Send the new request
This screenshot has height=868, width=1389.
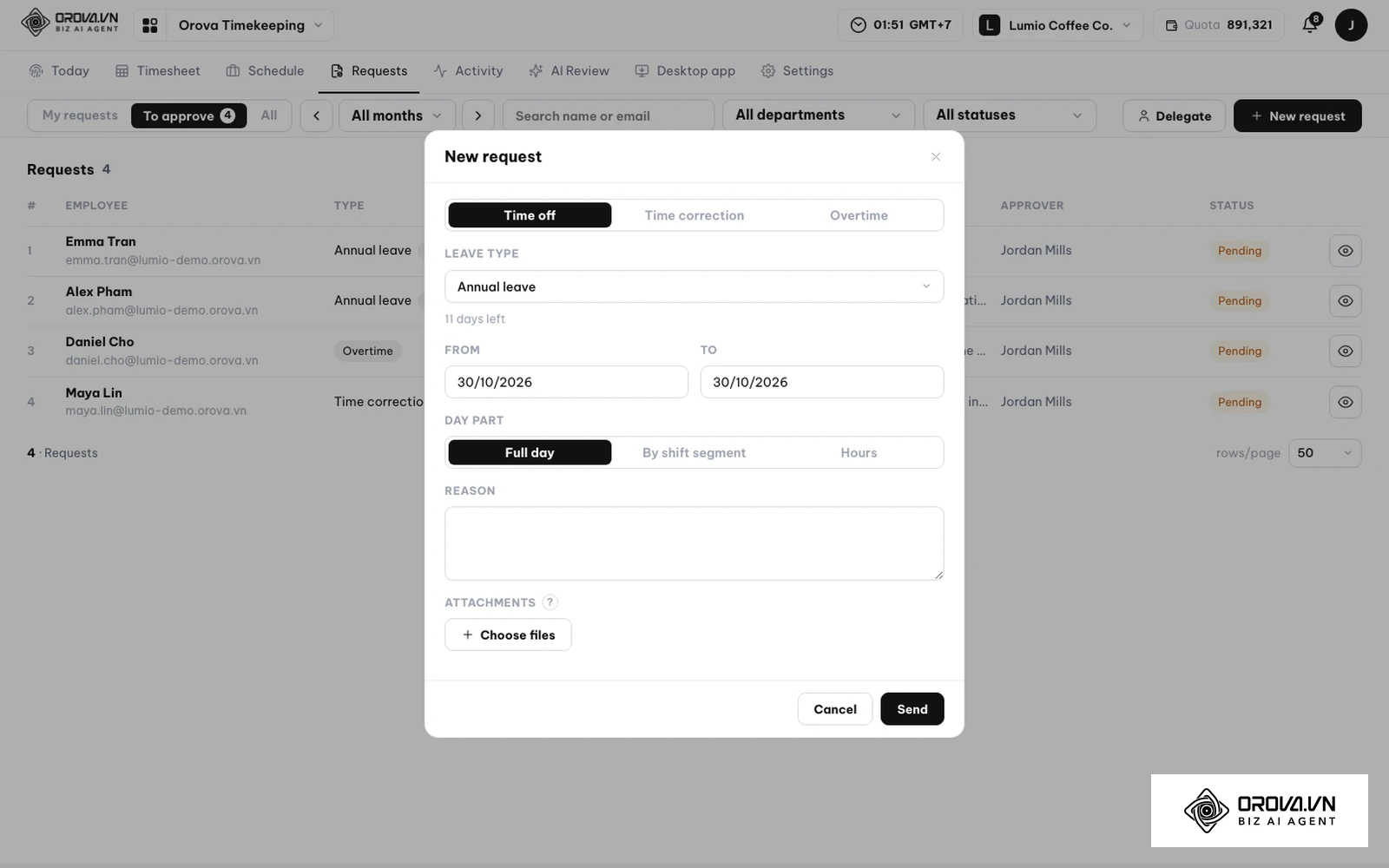(x=912, y=709)
